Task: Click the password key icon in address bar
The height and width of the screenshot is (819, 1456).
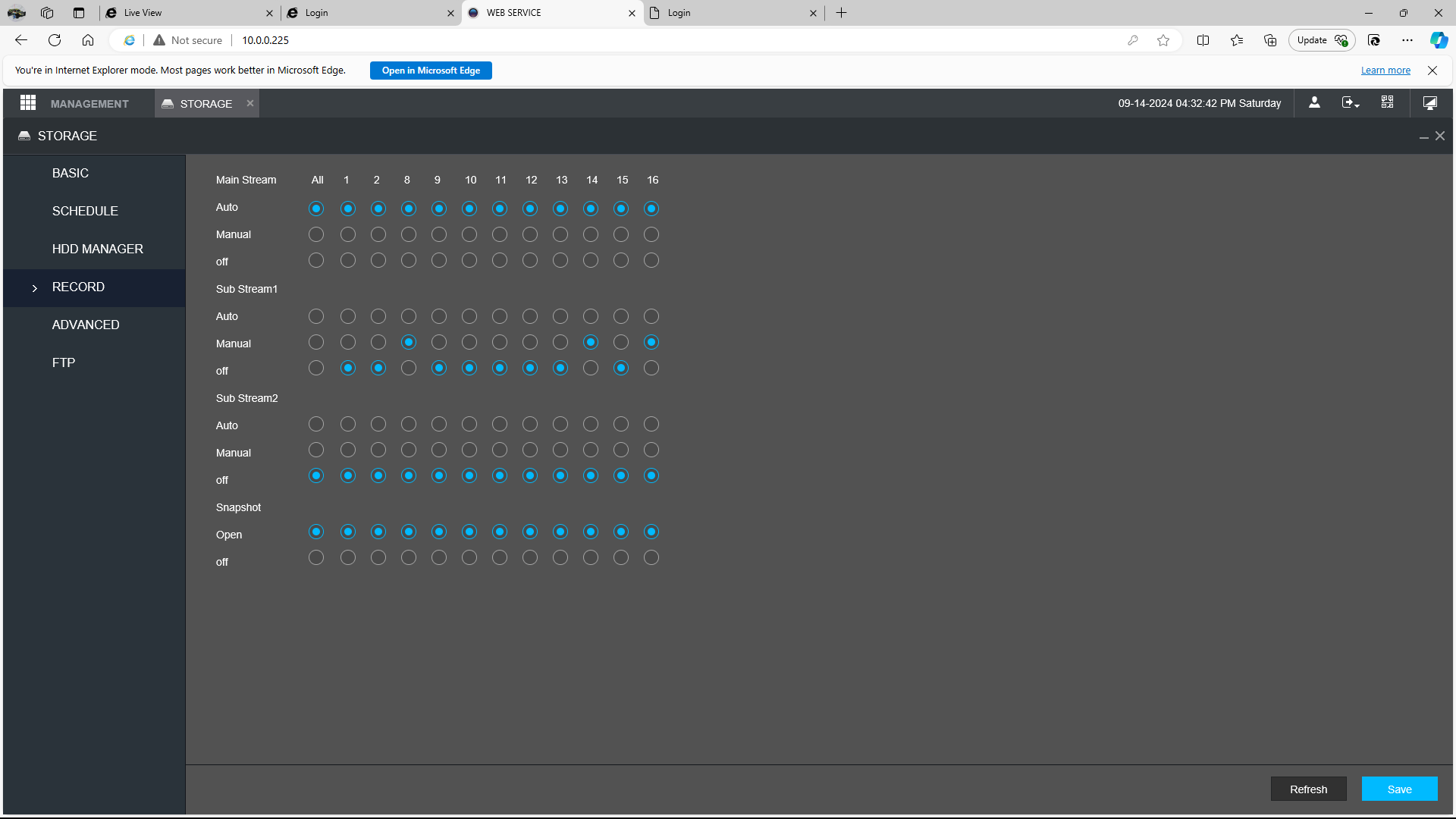Action: 1133,40
